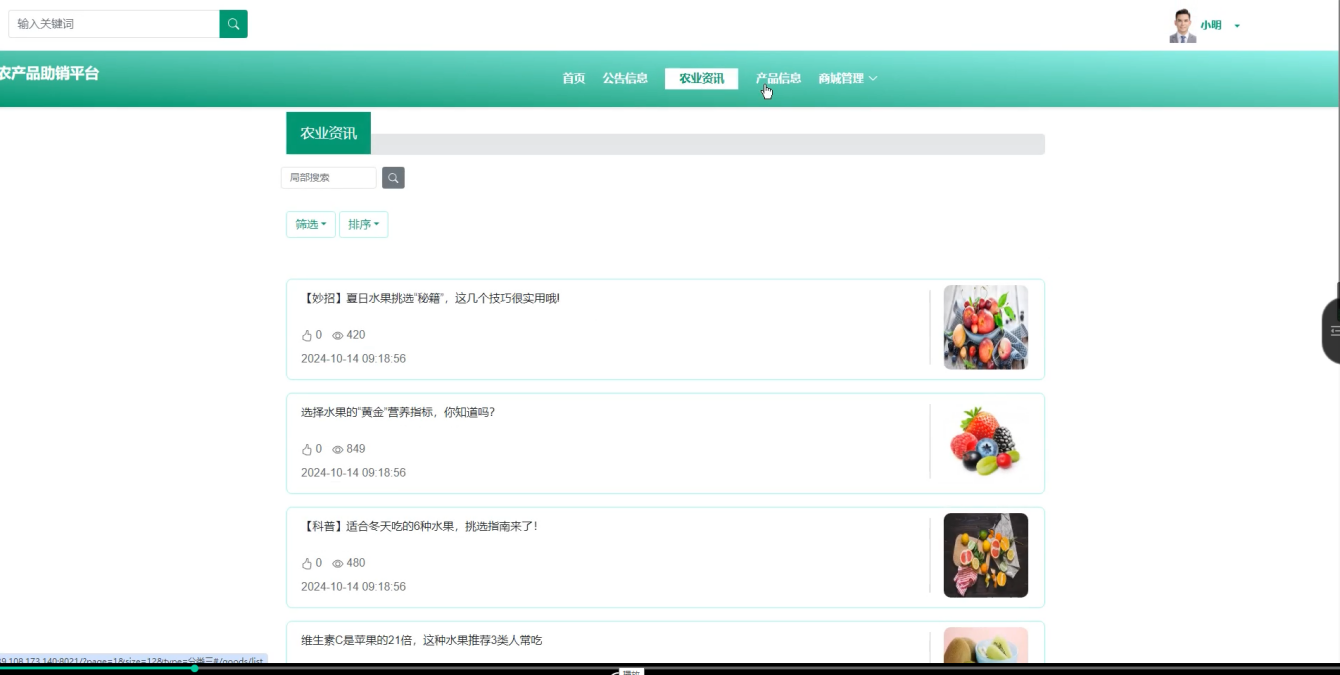Click the 局部搜索 local search input field
This screenshot has width=1340, height=675.
(329, 178)
